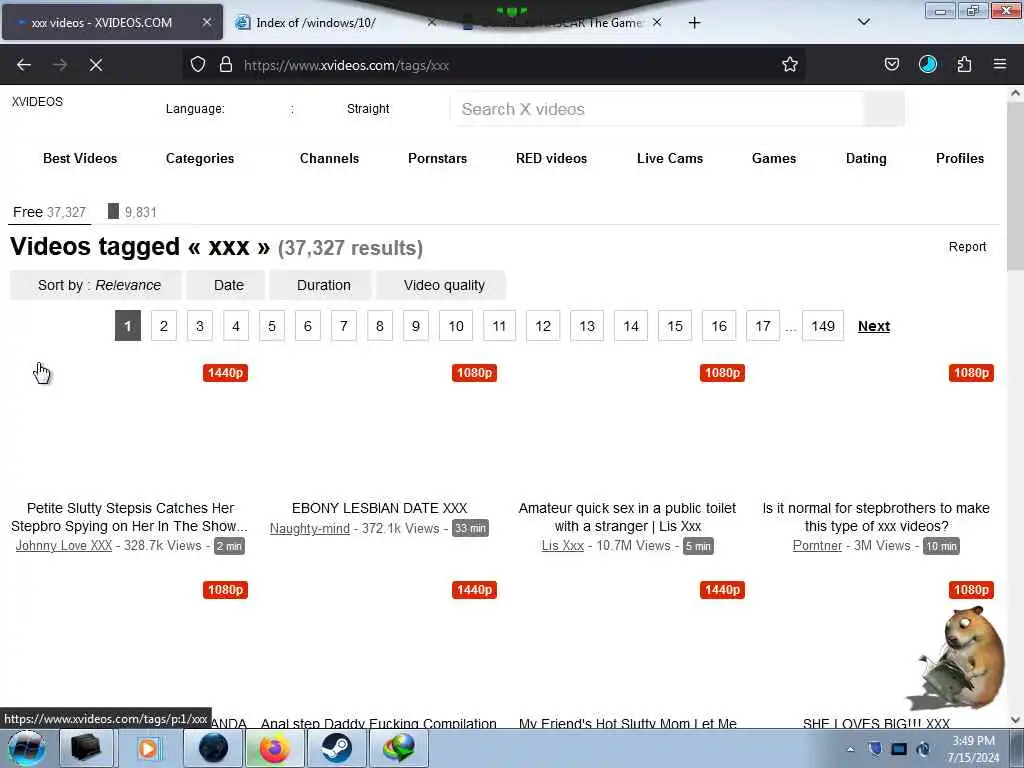Image resolution: width=1024 pixels, height=768 pixels.
Task: Click the Next pagination link
Action: [x=874, y=326]
